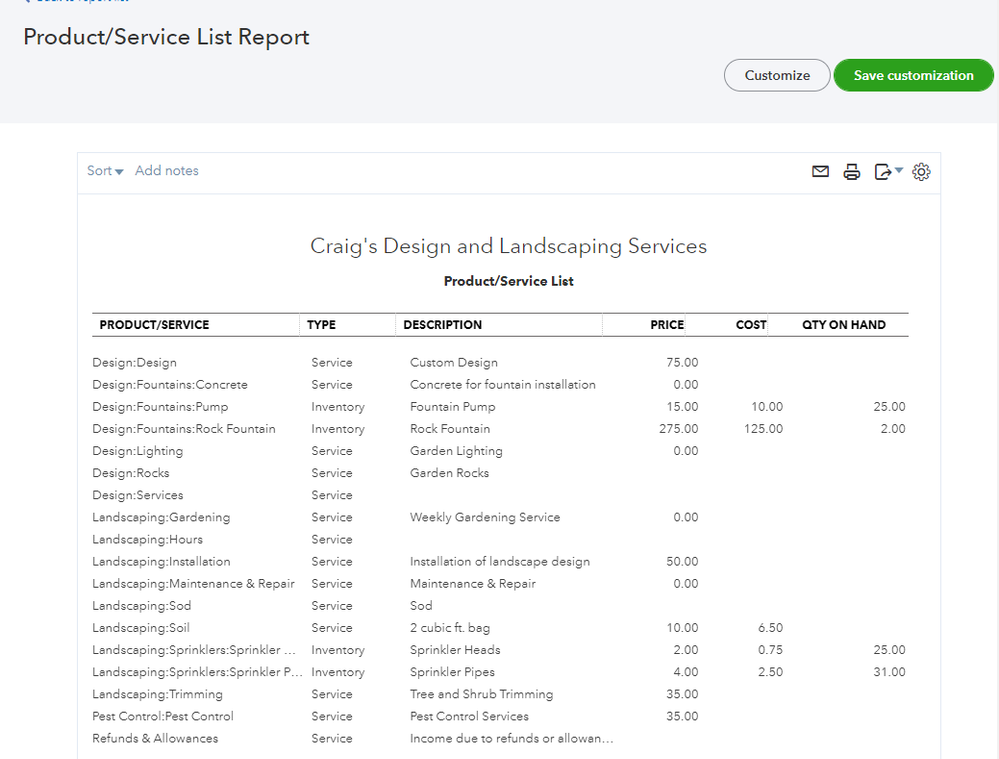Click Add notes link
The width and height of the screenshot is (999, 759).
[x=167, y=171]
